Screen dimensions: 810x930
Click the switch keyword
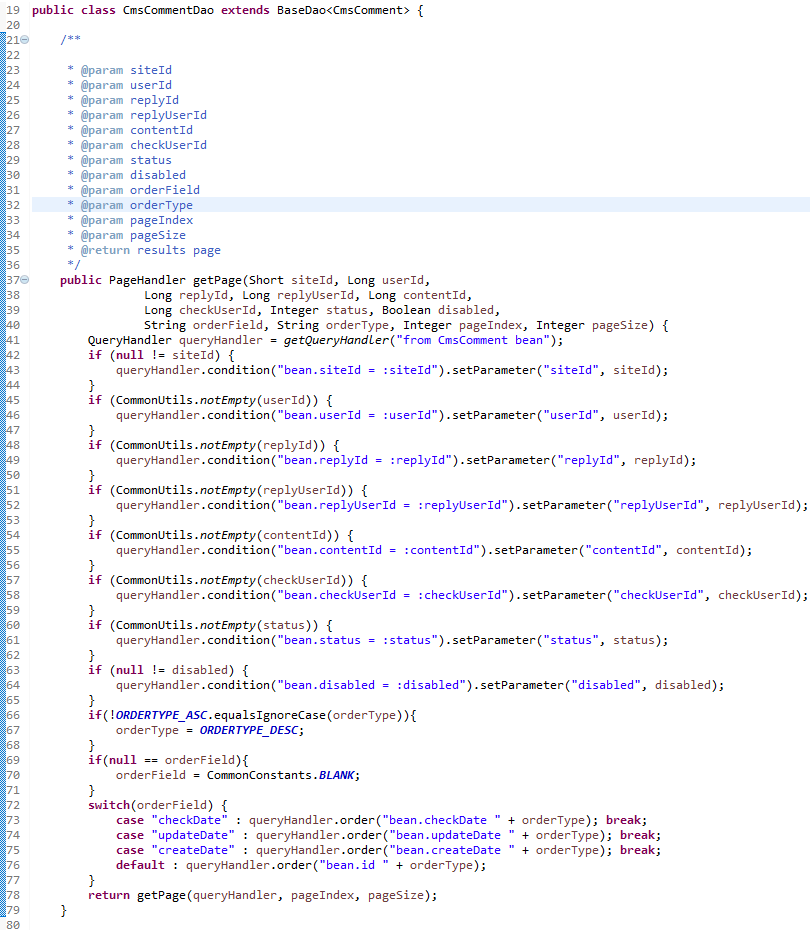pos(108,805)
